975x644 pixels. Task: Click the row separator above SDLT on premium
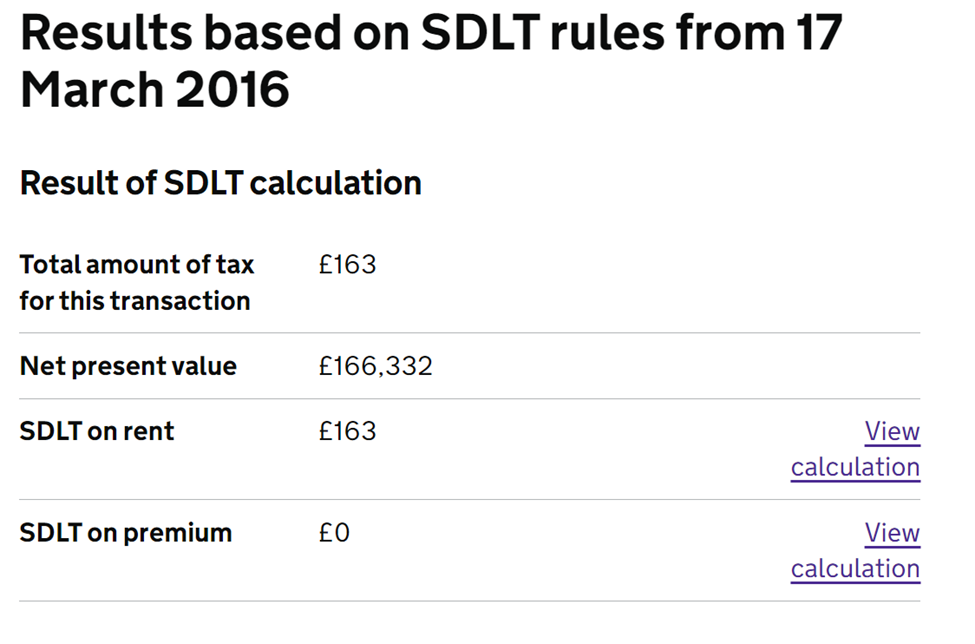470,500
